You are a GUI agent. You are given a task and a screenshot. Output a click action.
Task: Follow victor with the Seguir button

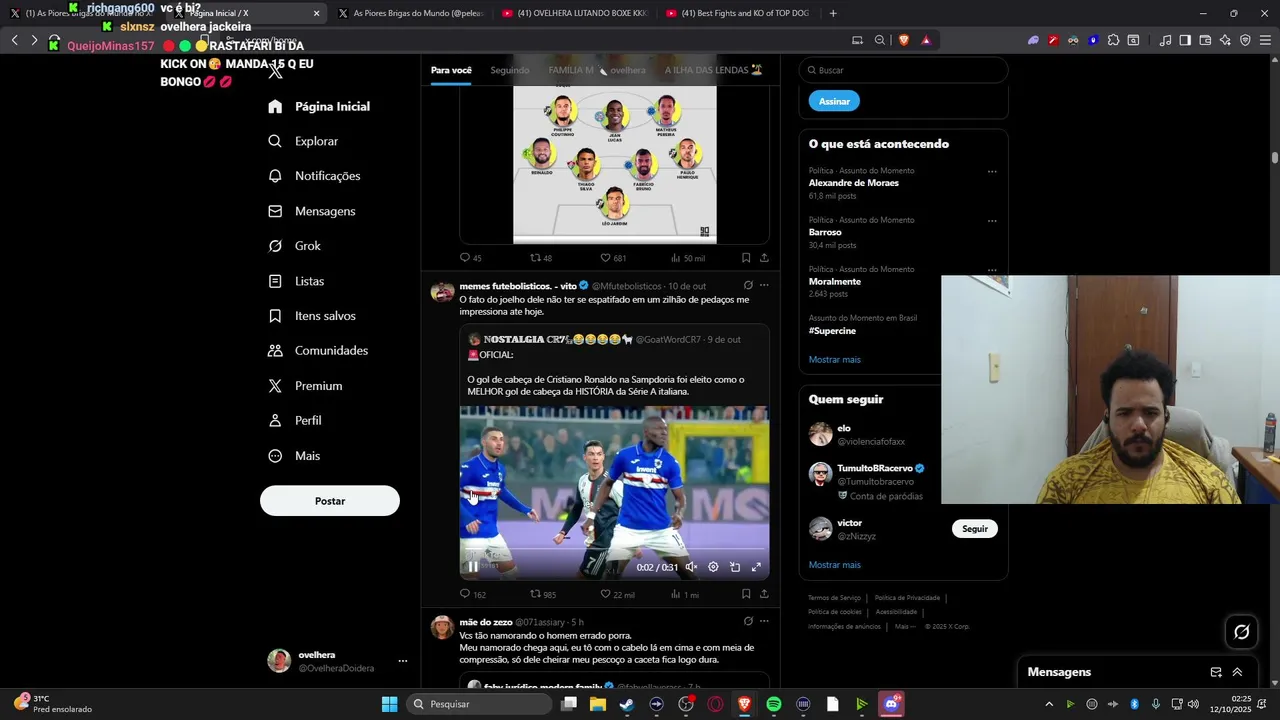975,529
